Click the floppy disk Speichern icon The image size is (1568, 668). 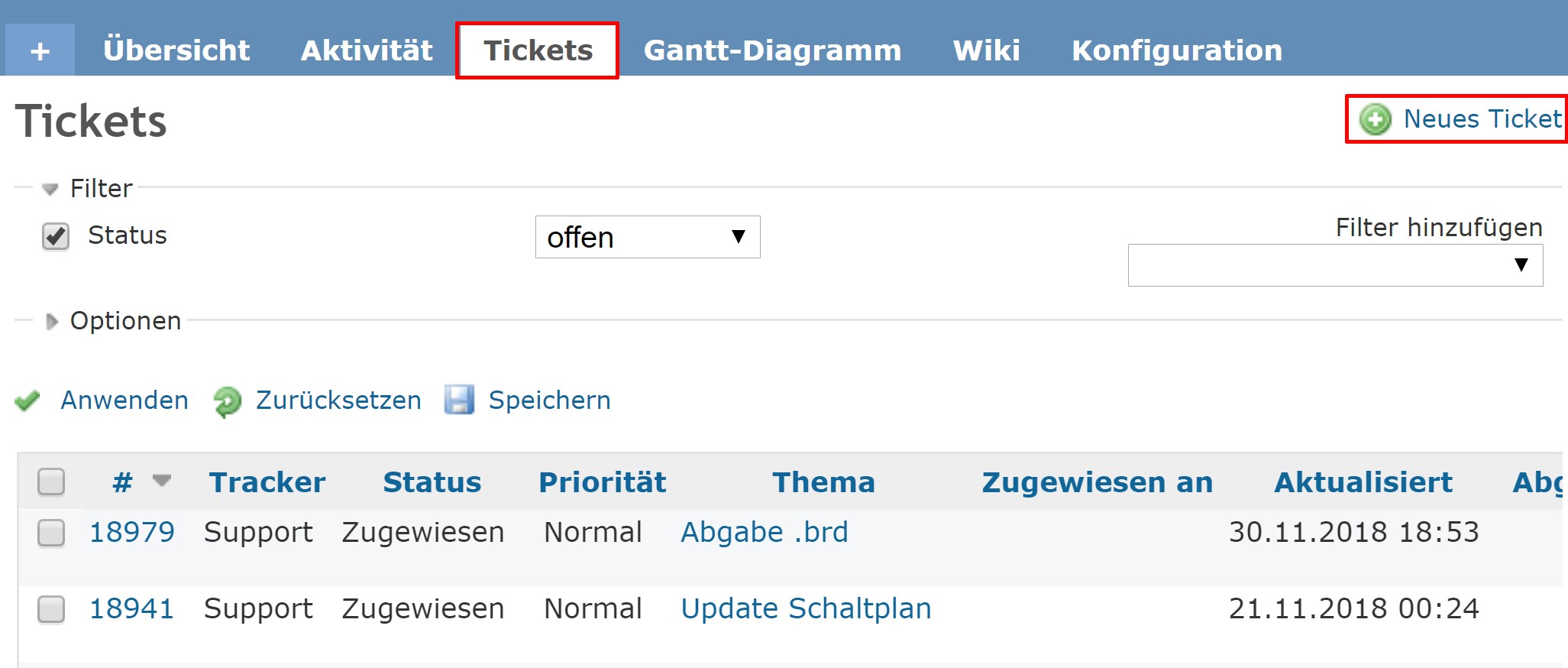(459, 400)
